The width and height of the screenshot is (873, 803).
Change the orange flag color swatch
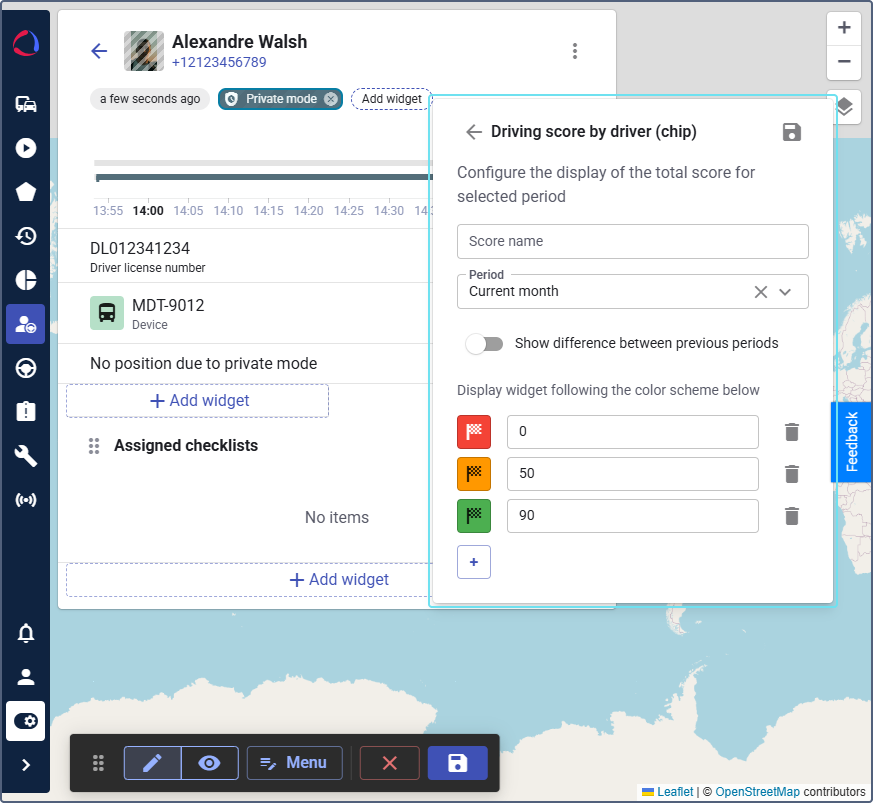click(474, 474)
